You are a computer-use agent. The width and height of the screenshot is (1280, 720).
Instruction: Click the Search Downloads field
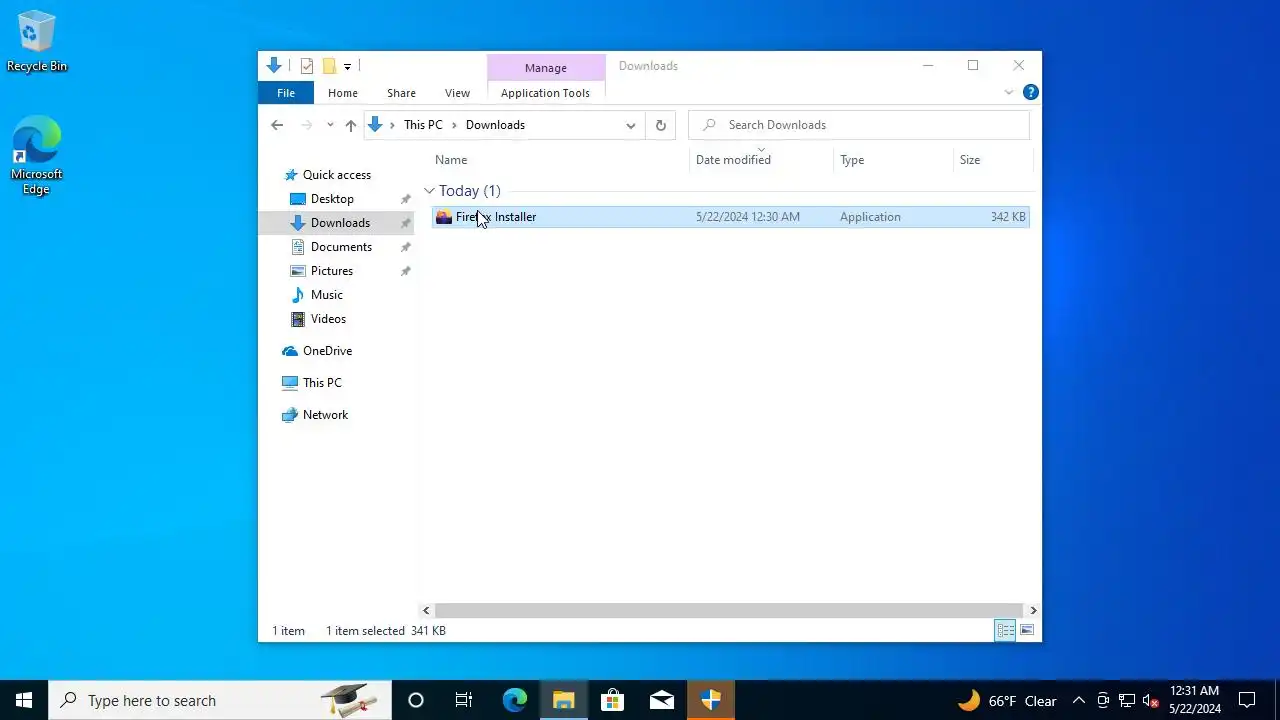(x=859, y=125)
